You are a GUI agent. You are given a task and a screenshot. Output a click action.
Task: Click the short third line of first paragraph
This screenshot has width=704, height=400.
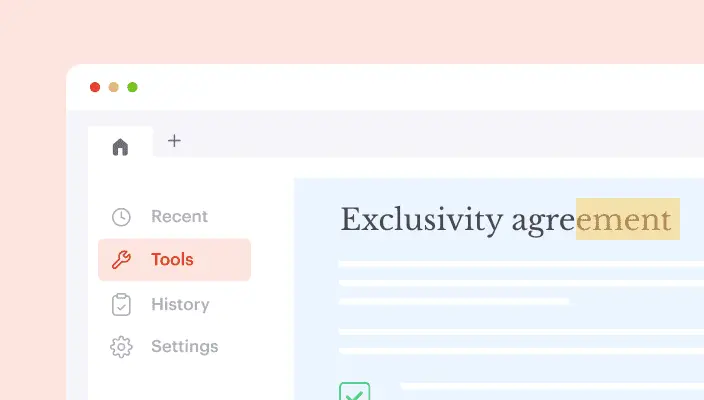454,300
